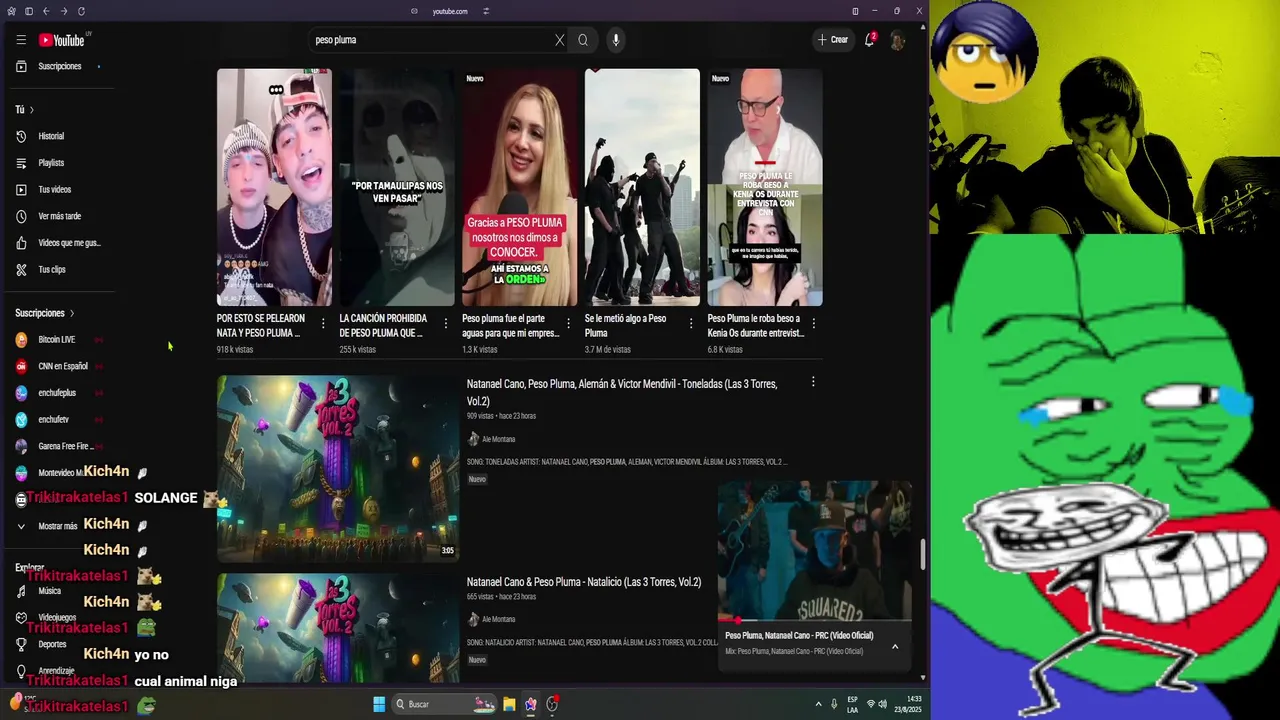Open the taskbar volume icon

click(882, 704)
